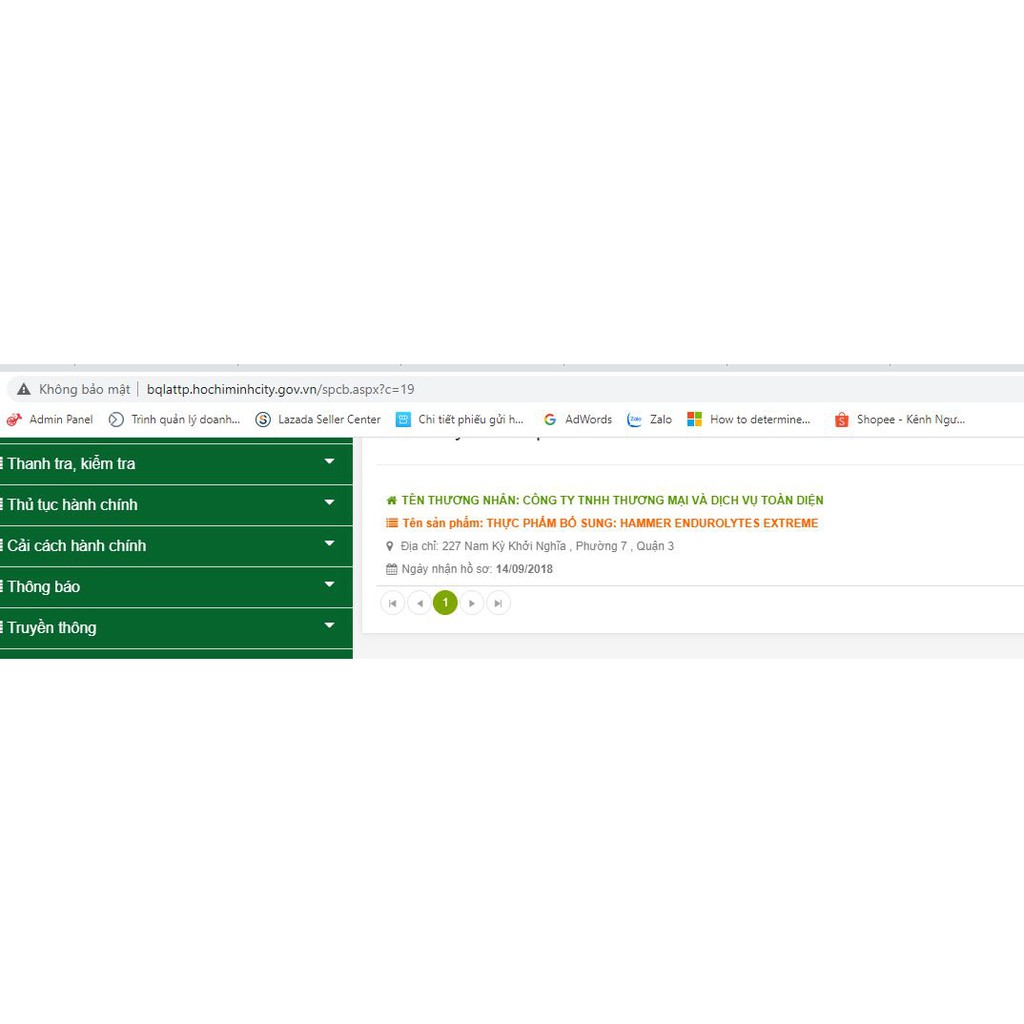Open the Lazada Seller Center bookmark
Image resolution: width=1024 pixels, height=1024 pixels.
click(318, 420)
